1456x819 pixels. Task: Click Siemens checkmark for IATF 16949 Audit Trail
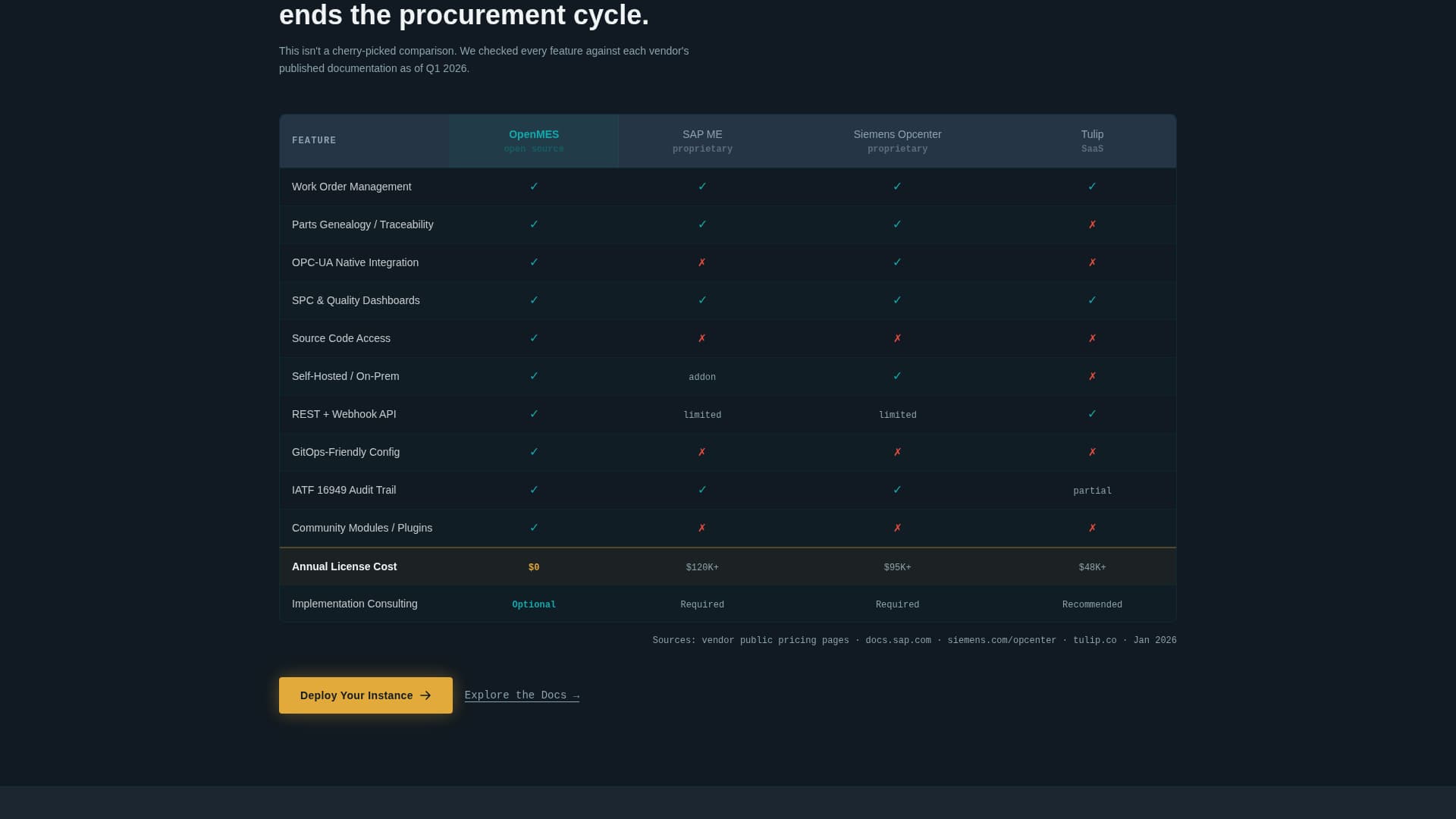[x=897, y=490]
